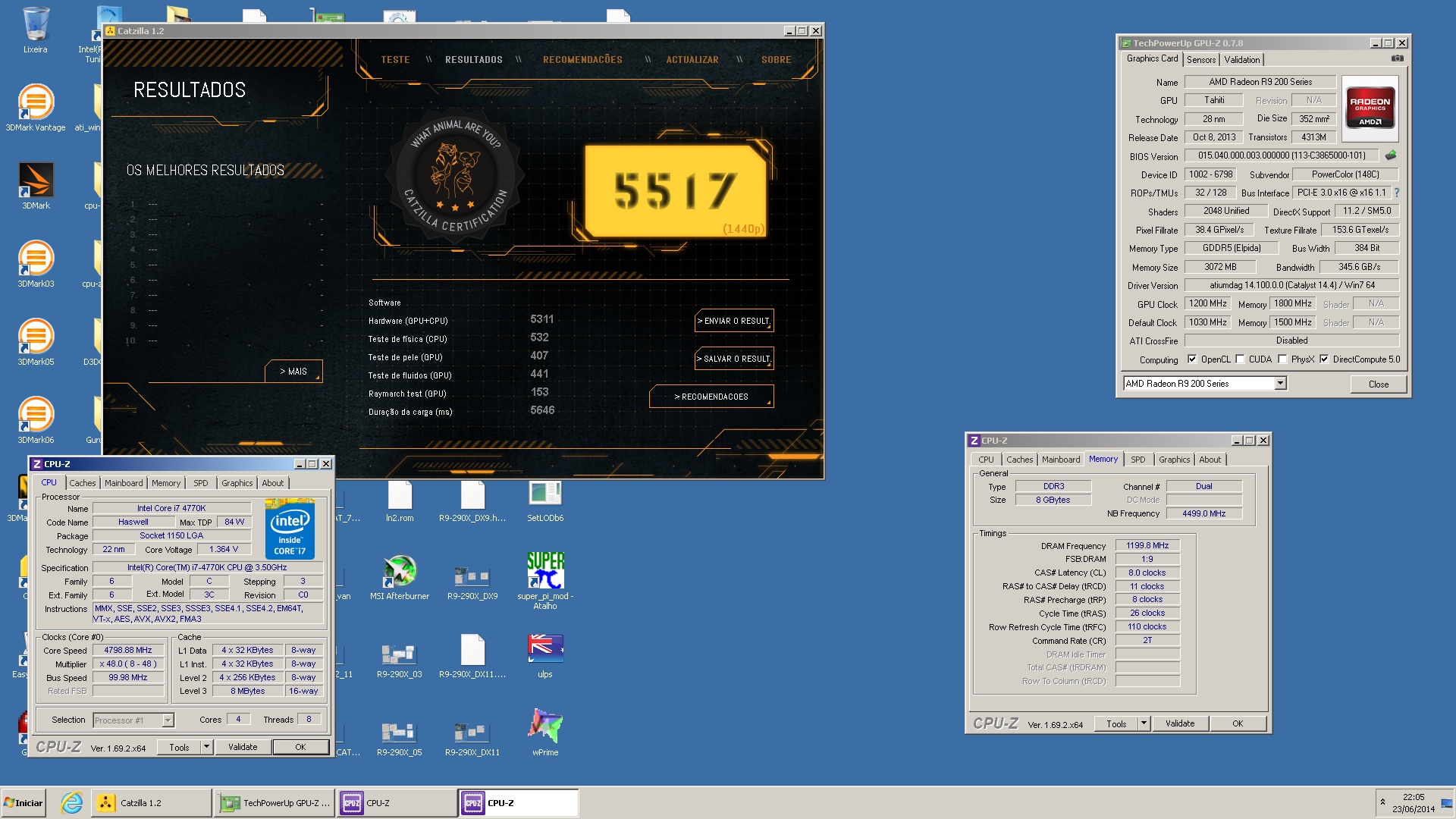The height and width of the screenshot is (819, 1456).
Task: Switch to TechPowerUp GPU-Z taskbar button
Action: 275,803
